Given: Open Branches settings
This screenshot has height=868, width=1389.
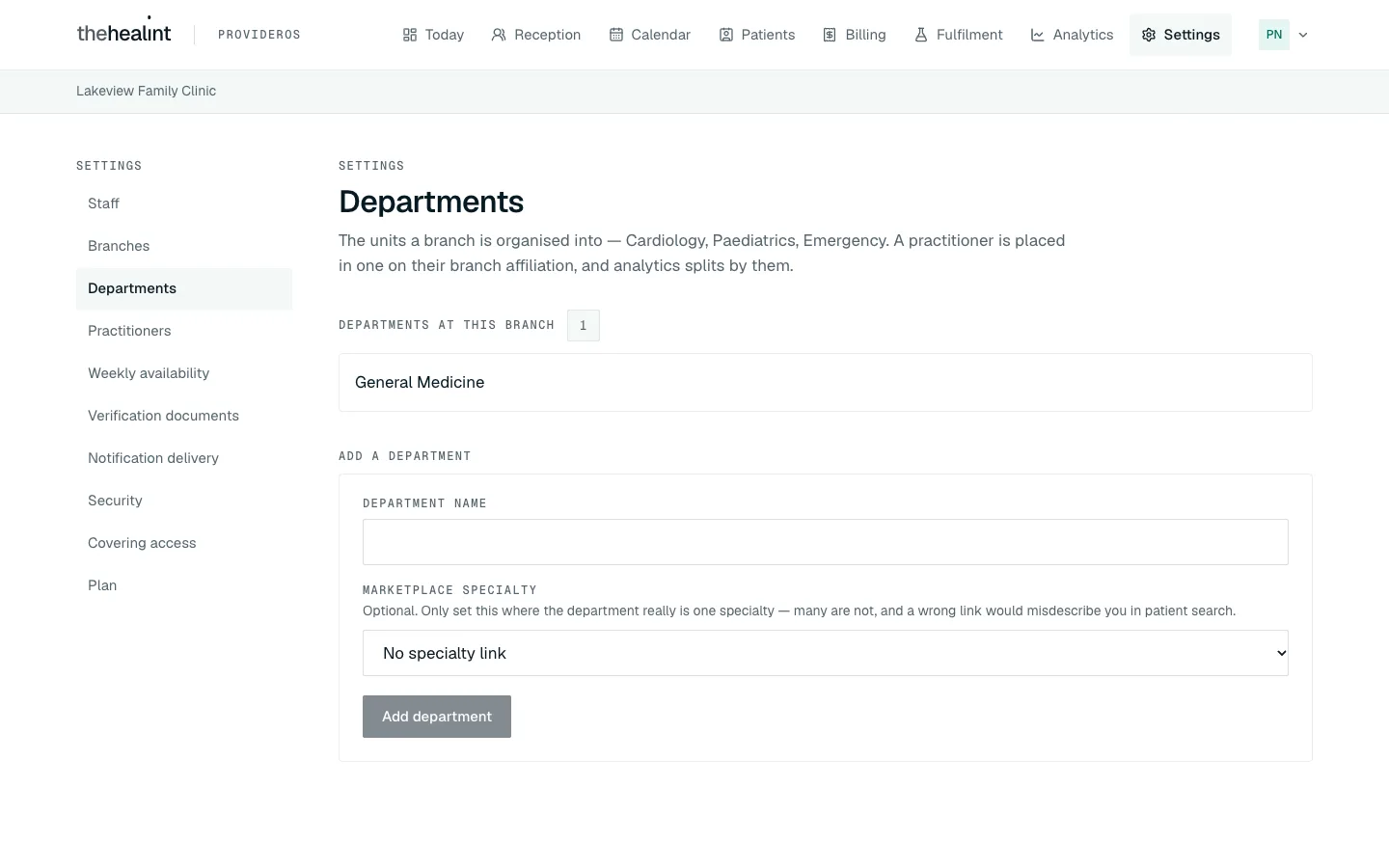Looking at the screenshot, I should pyautogui.click(x=184, y=246).
